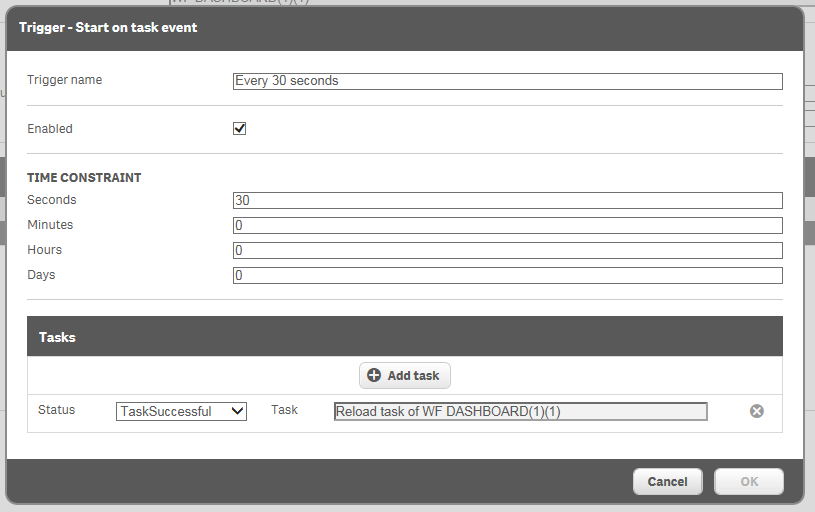
Task: Place cursor in the Days field
Action: (507, 275)
